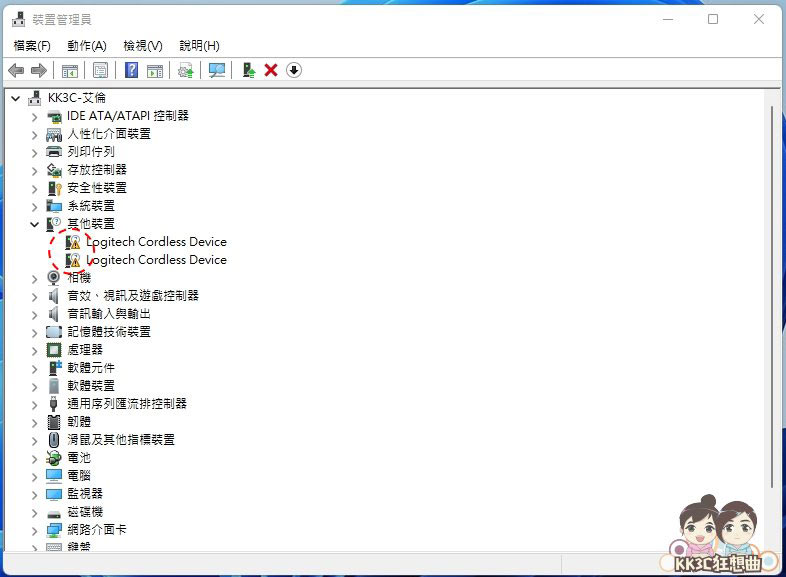Click the mouse icon beside 滑鼠及其他指標裝置
The height and width of the screenshot is (577, 786).
coord(54,440)
